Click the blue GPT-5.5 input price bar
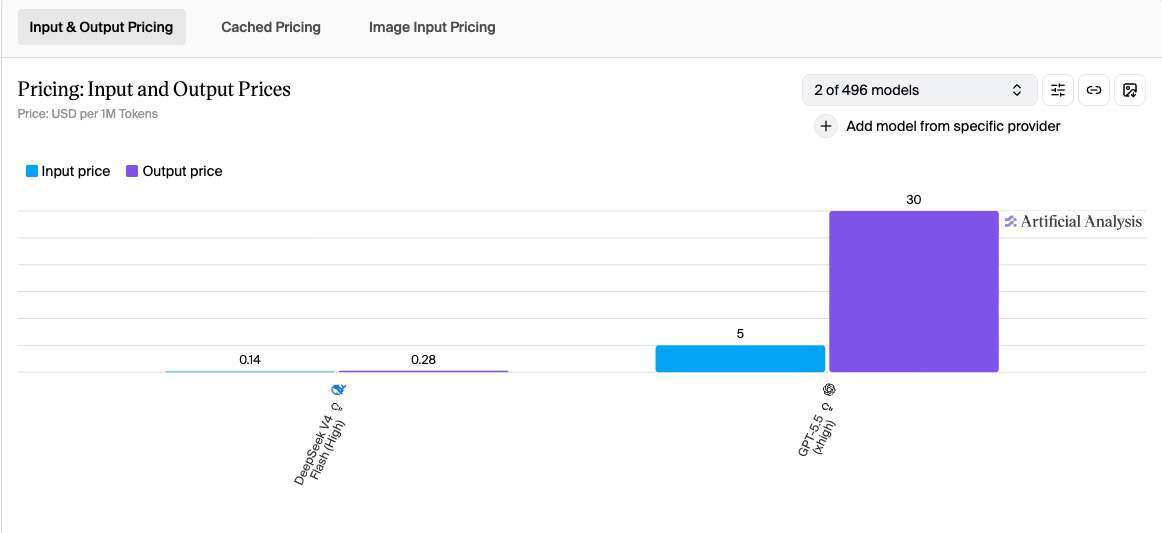1162x533 pixels. coord(740,359)
